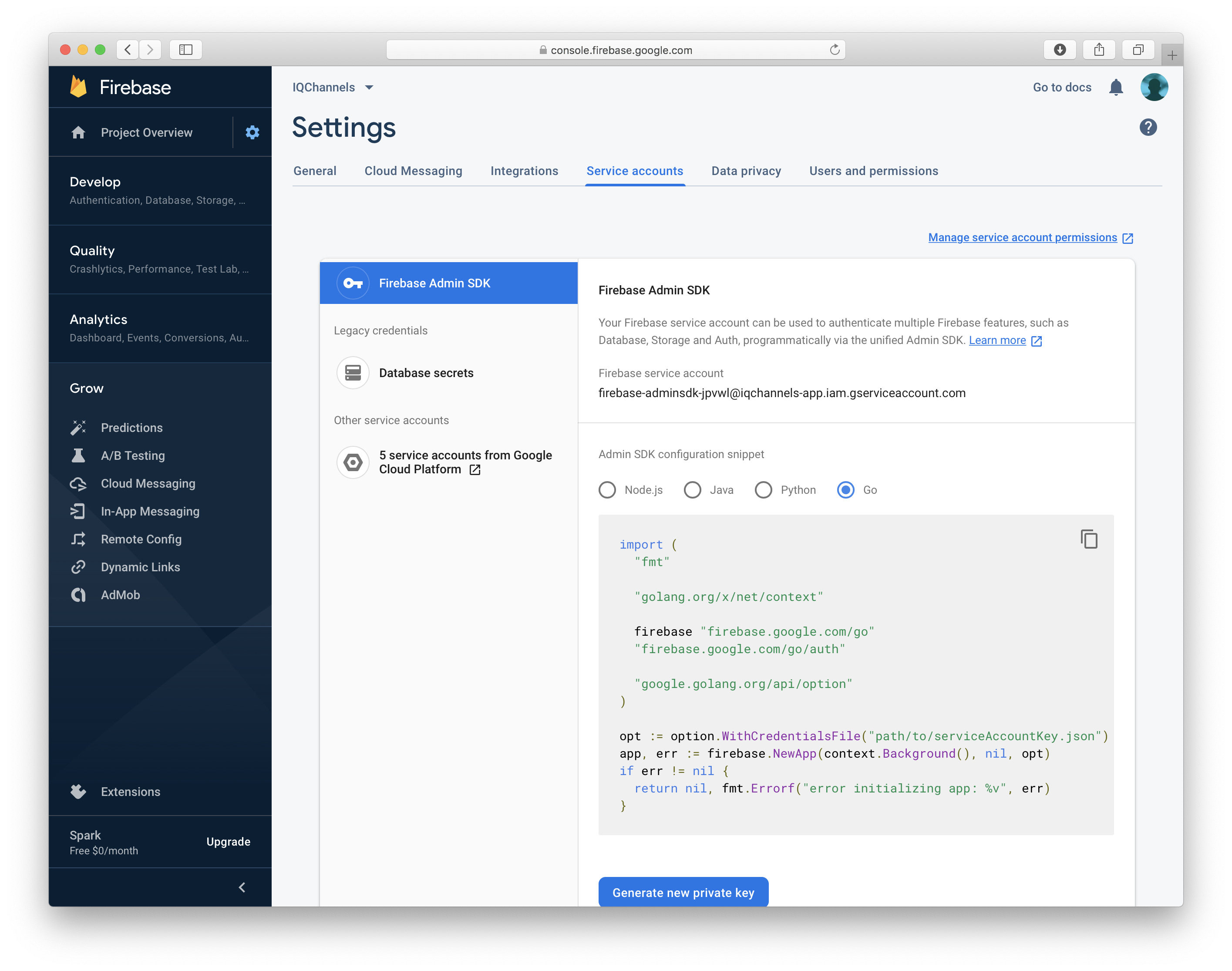Expand the Analytics section
1232x971 pixels.
pyautogui.click(x=160, y=328)
